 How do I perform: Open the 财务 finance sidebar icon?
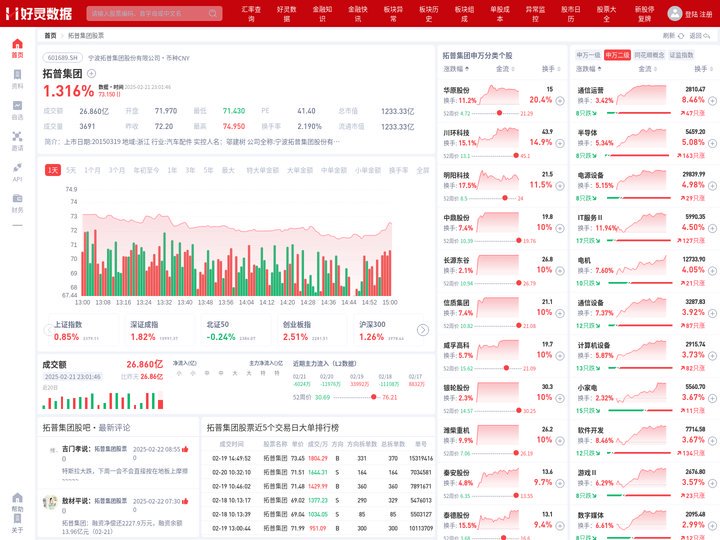(x=17, y=198)
